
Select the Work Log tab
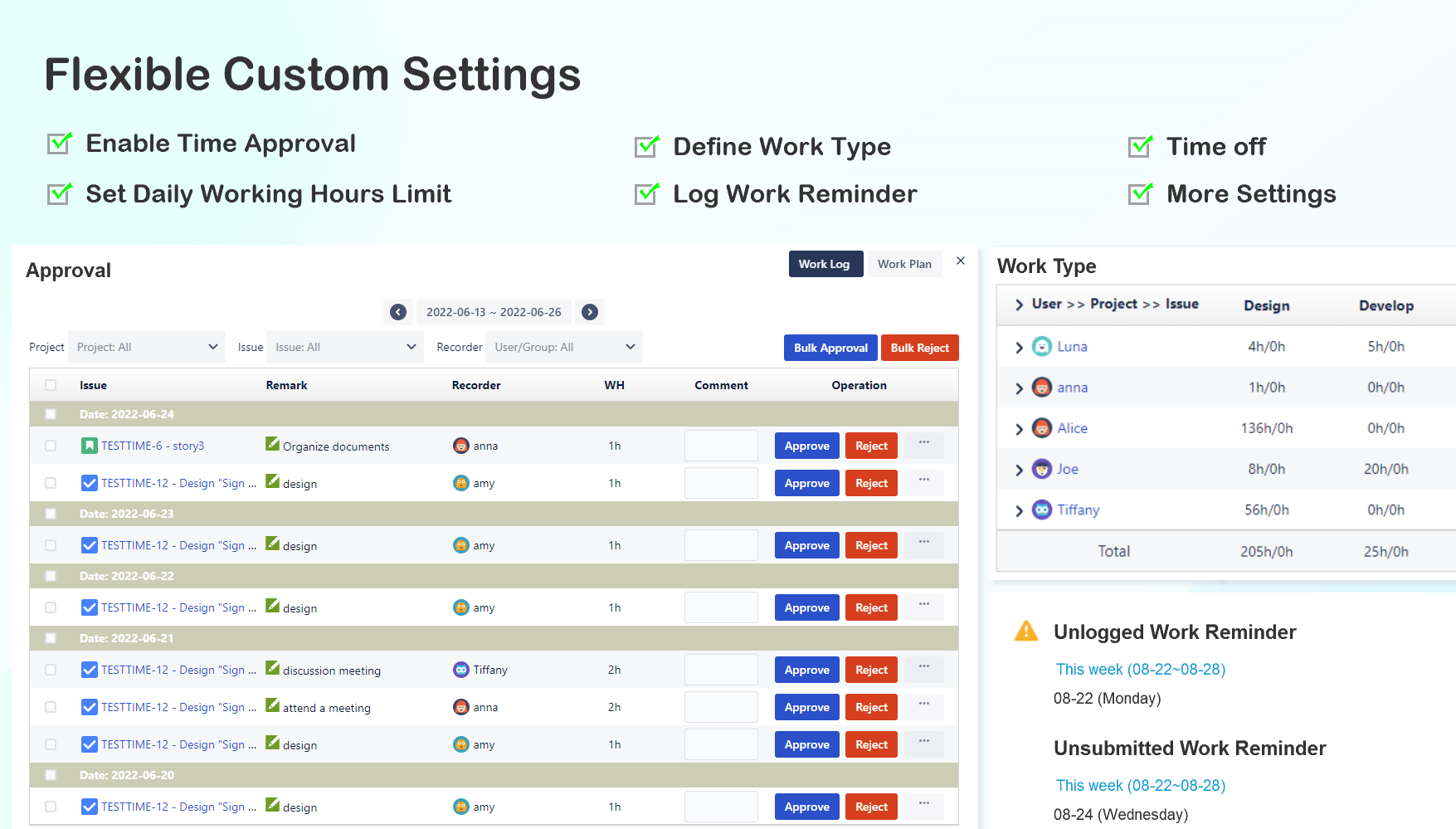point(824,264)
